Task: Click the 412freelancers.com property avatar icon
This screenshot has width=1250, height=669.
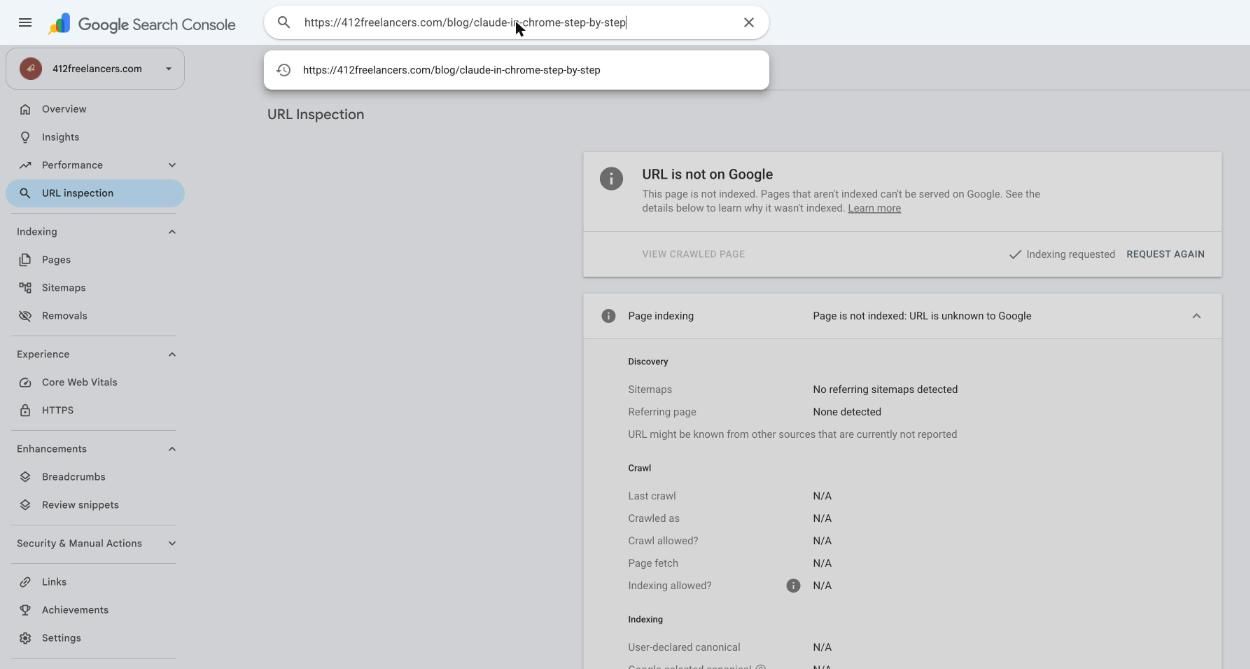Action: [31, 68]
